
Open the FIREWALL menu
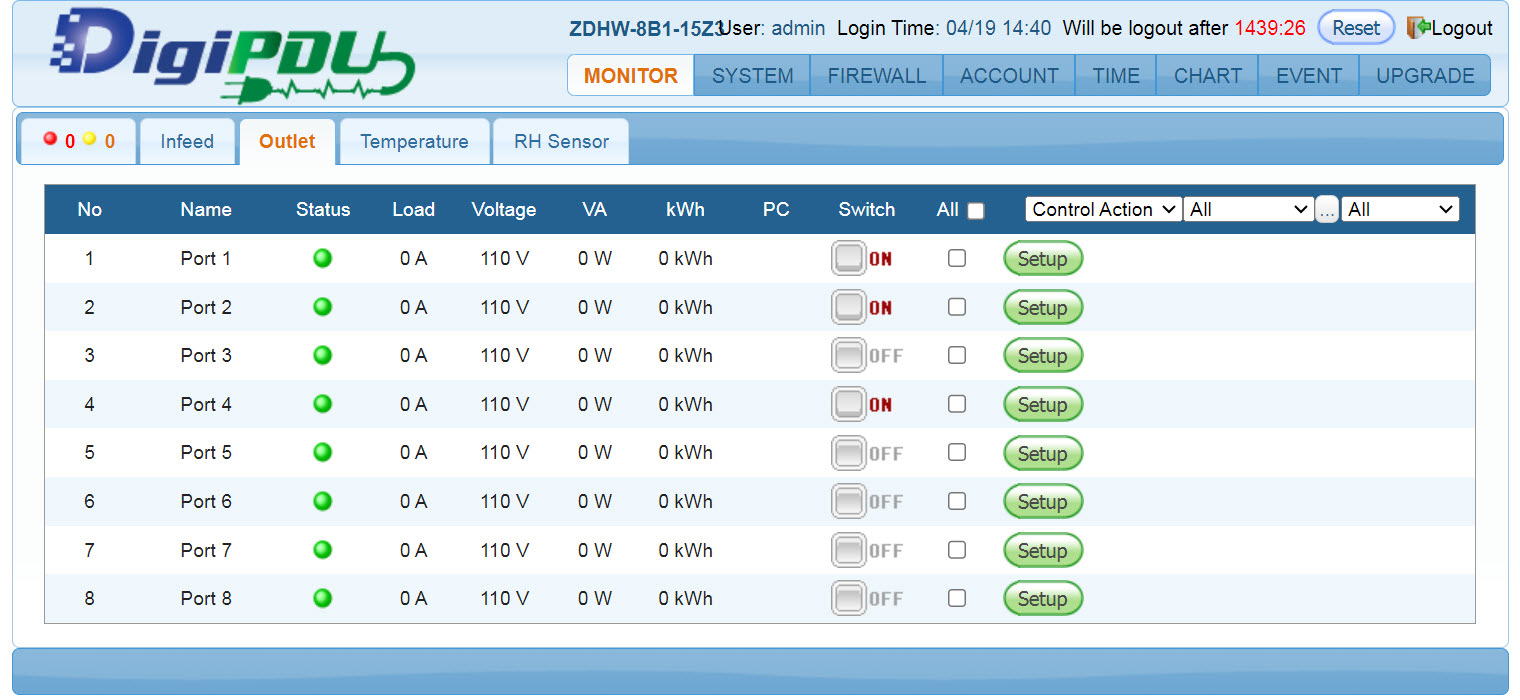[876, 76]
